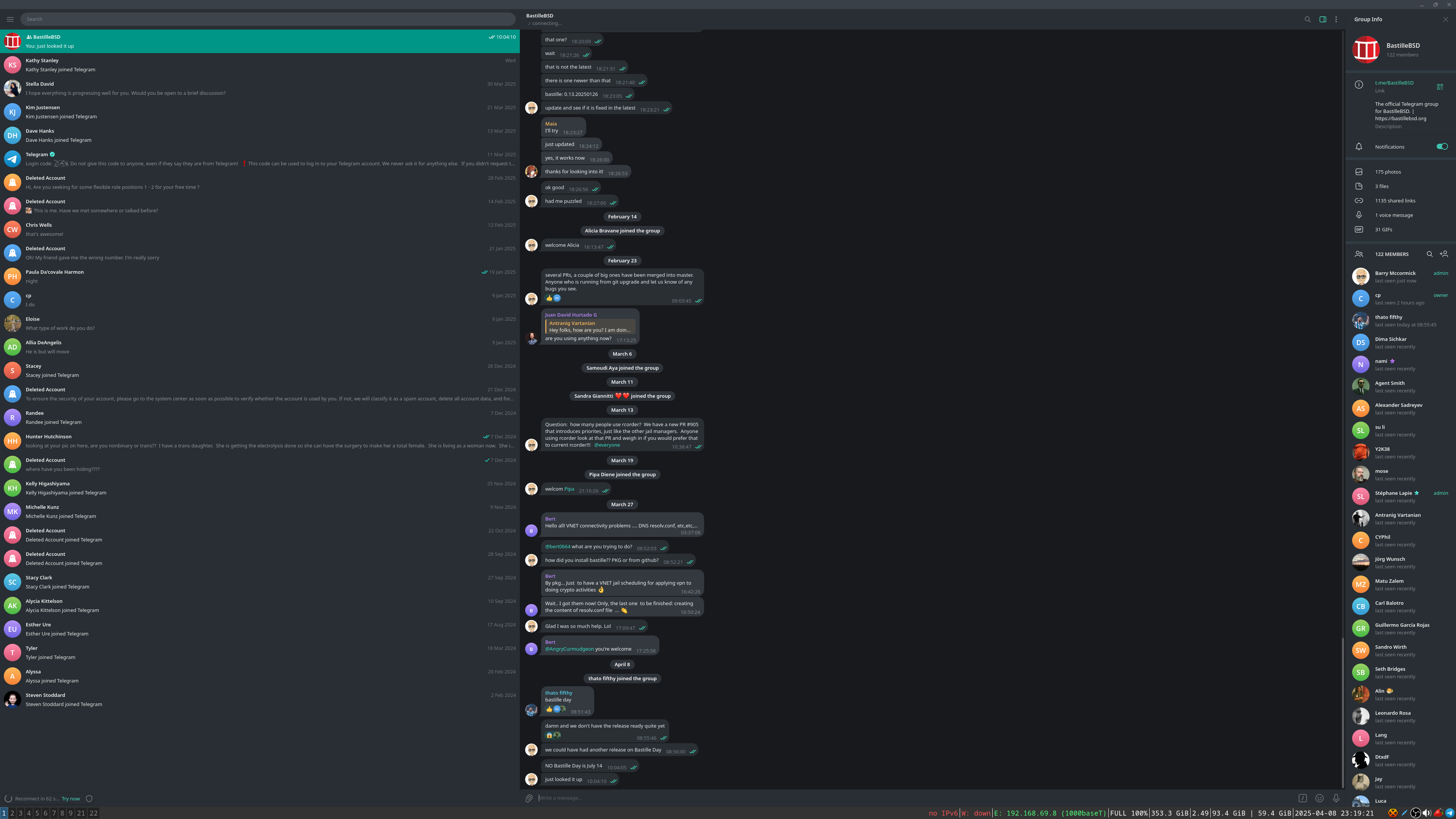This screenshot has height=819, width=1456.
Task: Open the Steven Stoddard chat
Action: 259,700
